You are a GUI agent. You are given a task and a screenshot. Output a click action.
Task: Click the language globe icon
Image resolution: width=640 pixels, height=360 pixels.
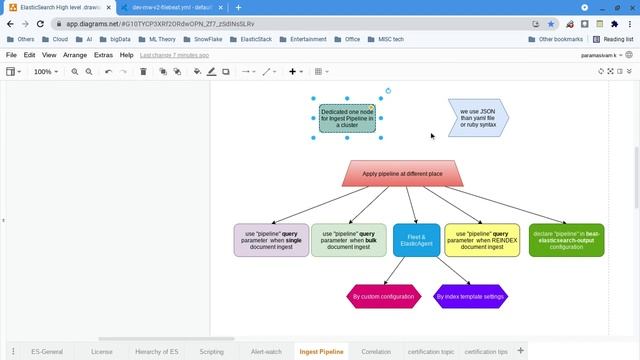click(x=629, y=55)
